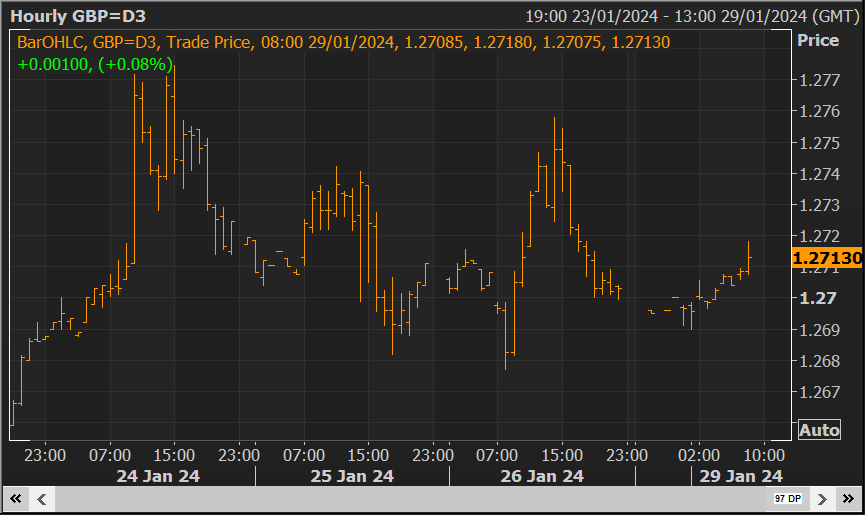
Task: Click the 26 Jan 24 date label
Action: coord(542,476)
